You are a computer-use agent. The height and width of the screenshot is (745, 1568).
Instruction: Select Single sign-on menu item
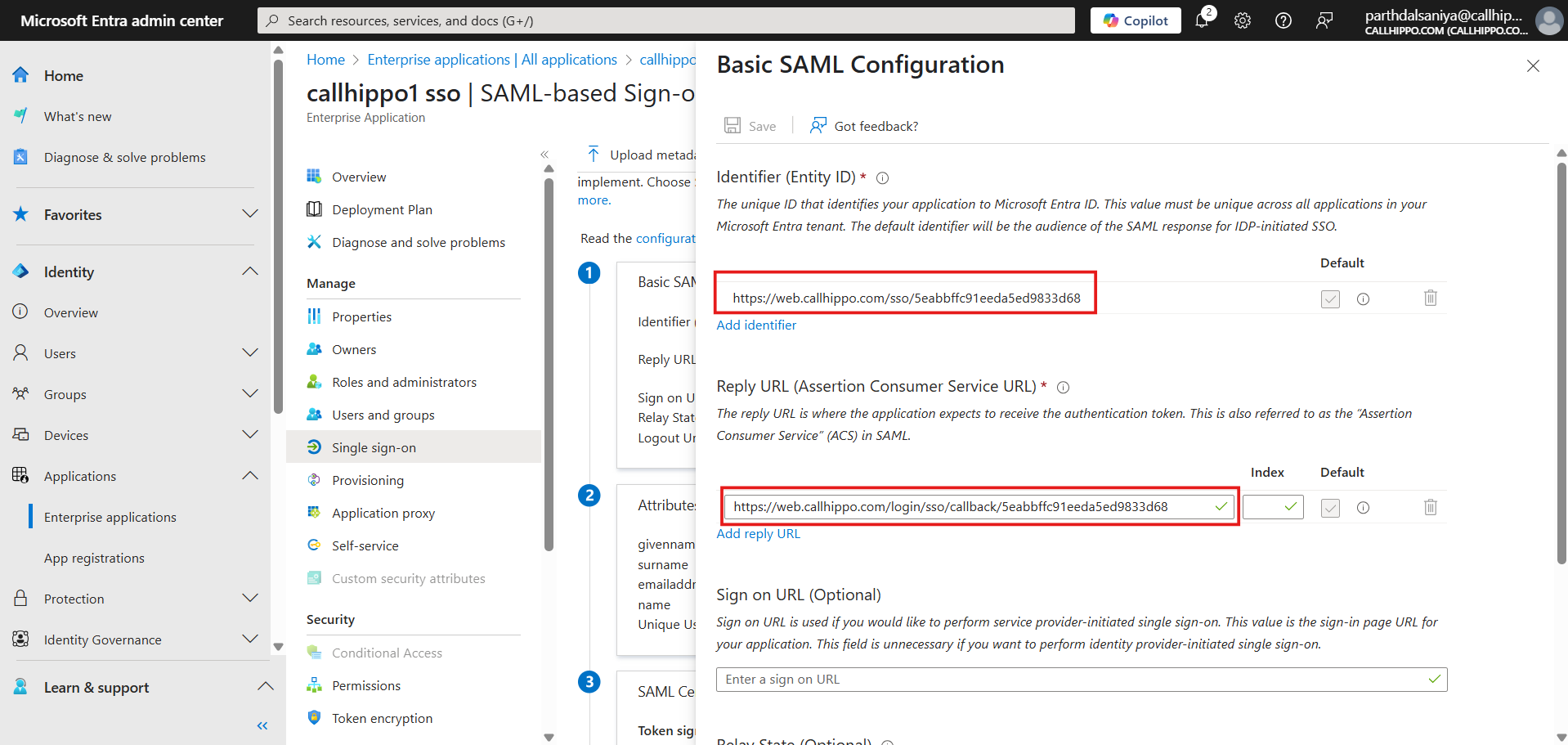414,447
